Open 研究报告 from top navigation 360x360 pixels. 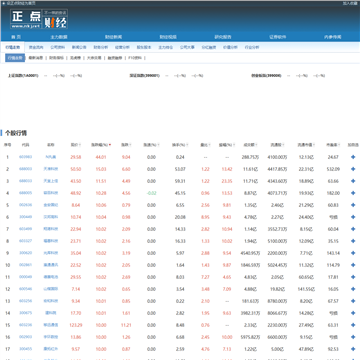click(223, 37)
